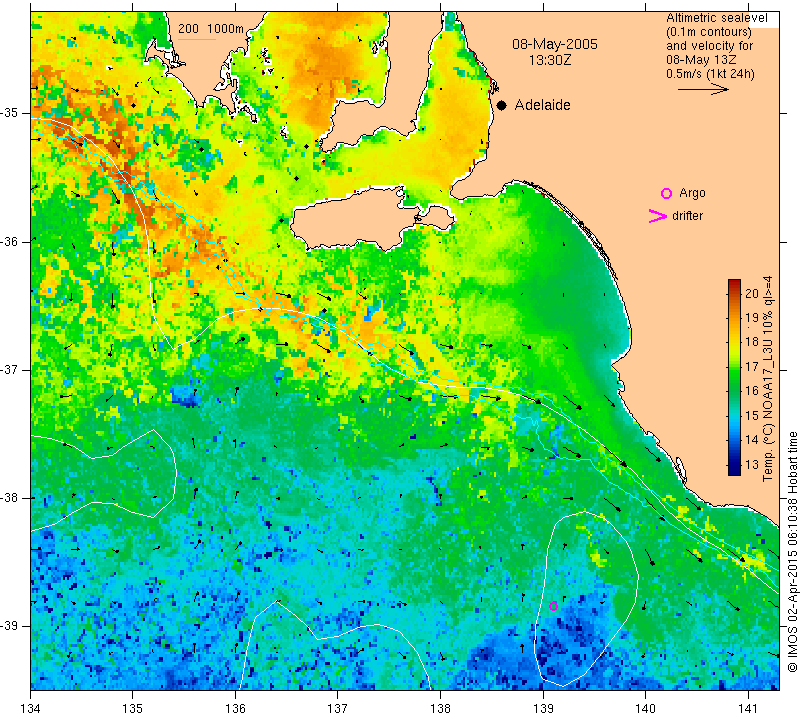Click the colorbar value 20
Image resolution: width=800 pixels, height=720 pixels.
(752, 293)
